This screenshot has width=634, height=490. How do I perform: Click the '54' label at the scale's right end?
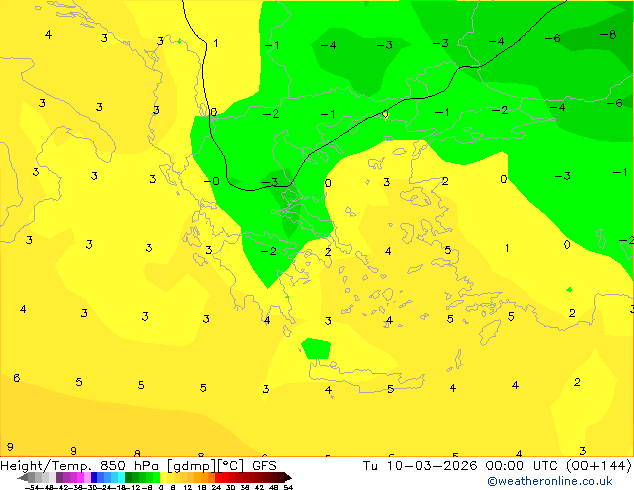click(287, 487)
